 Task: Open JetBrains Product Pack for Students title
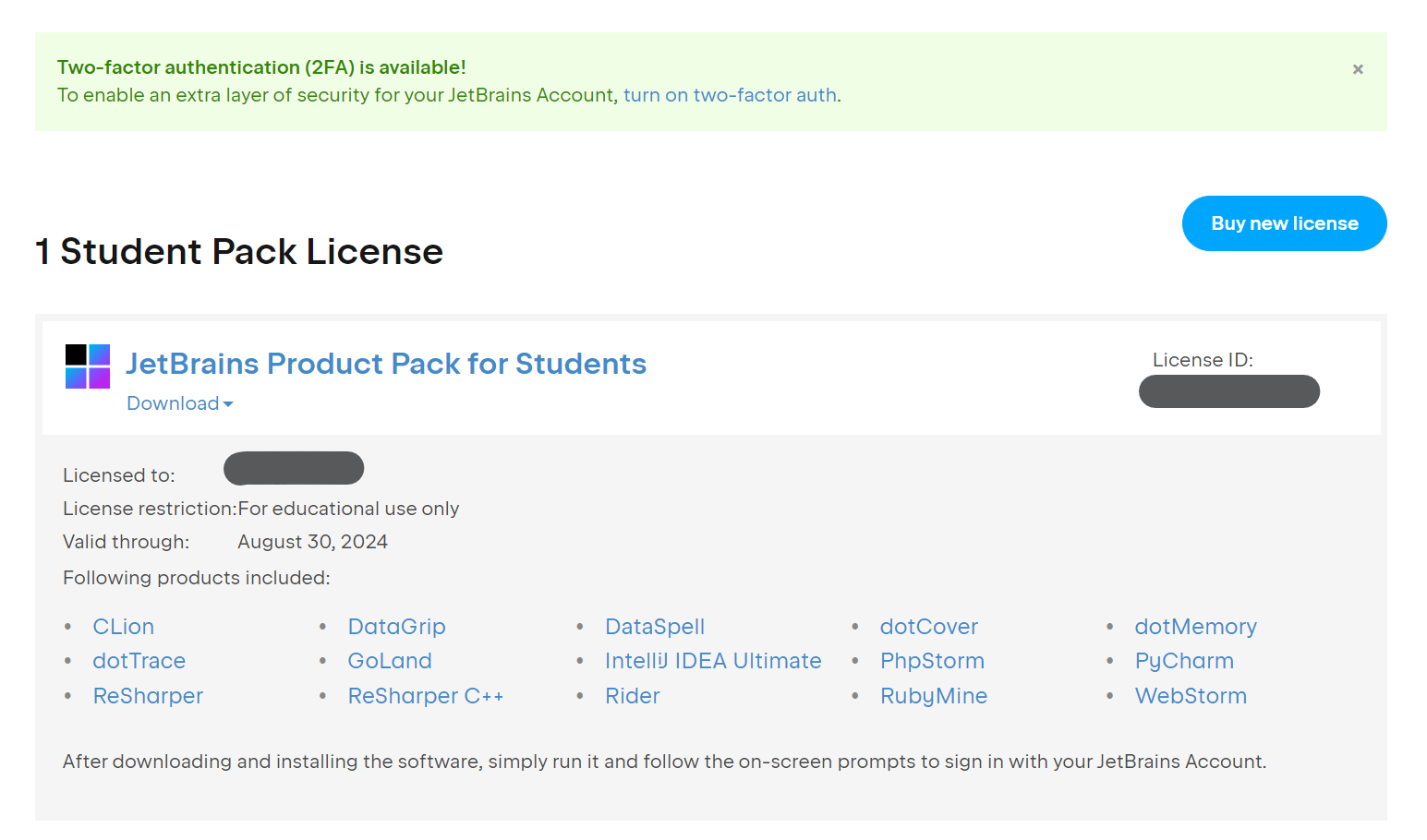tap(386, 364)
